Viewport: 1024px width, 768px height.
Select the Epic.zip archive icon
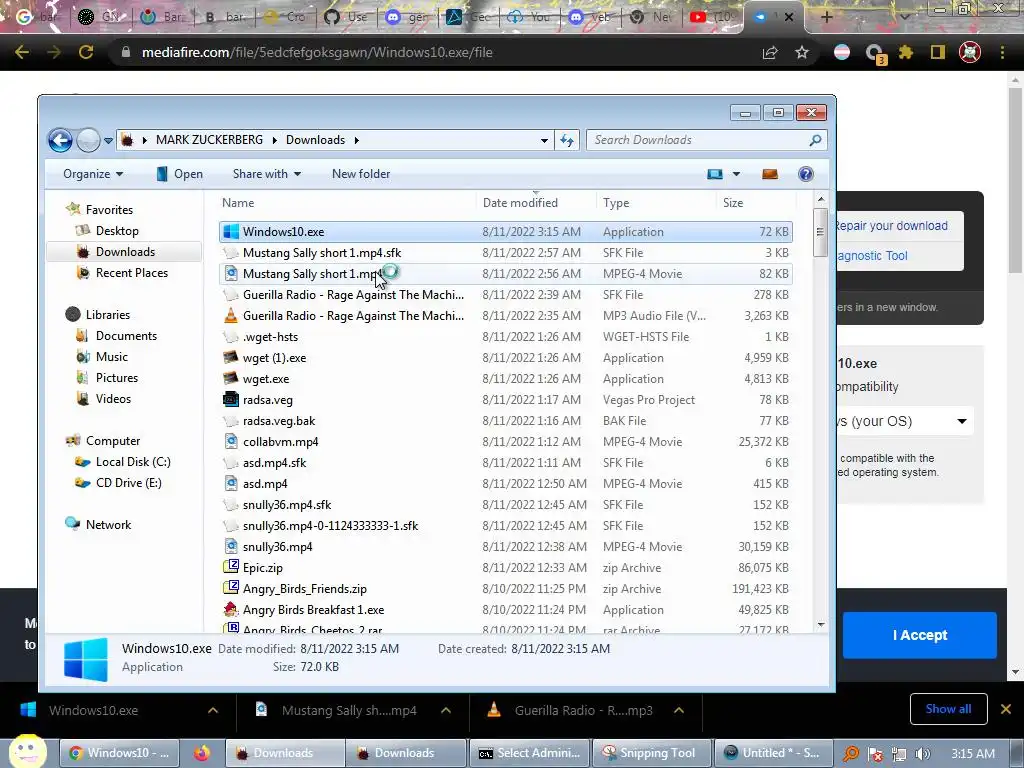231,568
